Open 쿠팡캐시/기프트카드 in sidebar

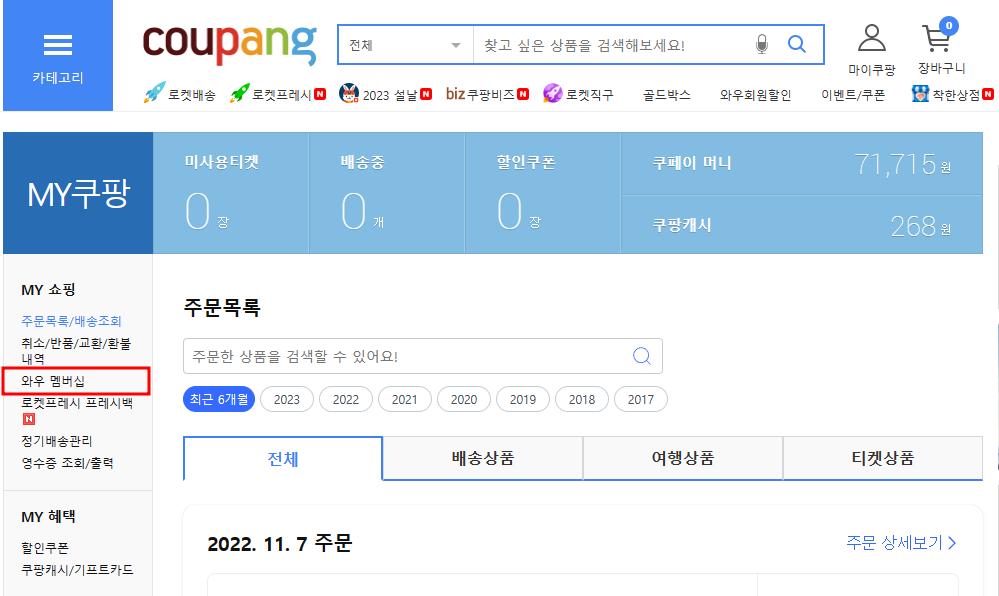(x=77, y=569)
